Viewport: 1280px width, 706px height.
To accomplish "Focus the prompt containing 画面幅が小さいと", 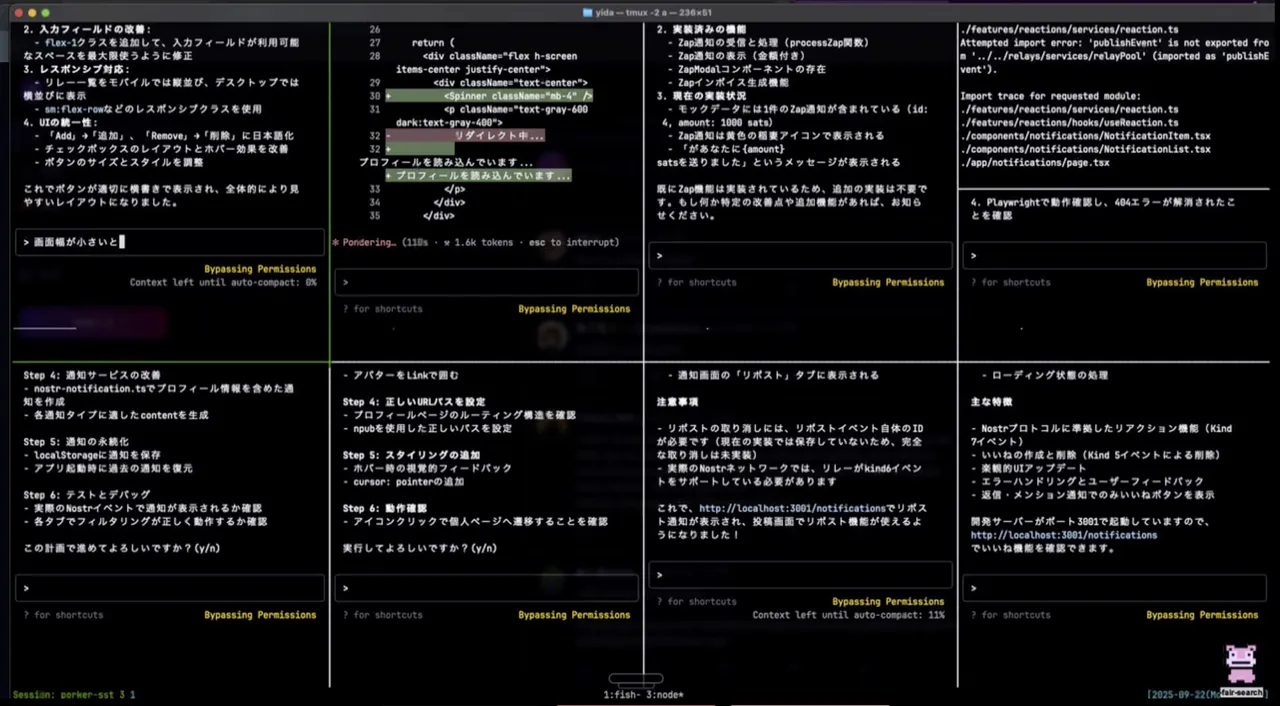I will 168,242.
